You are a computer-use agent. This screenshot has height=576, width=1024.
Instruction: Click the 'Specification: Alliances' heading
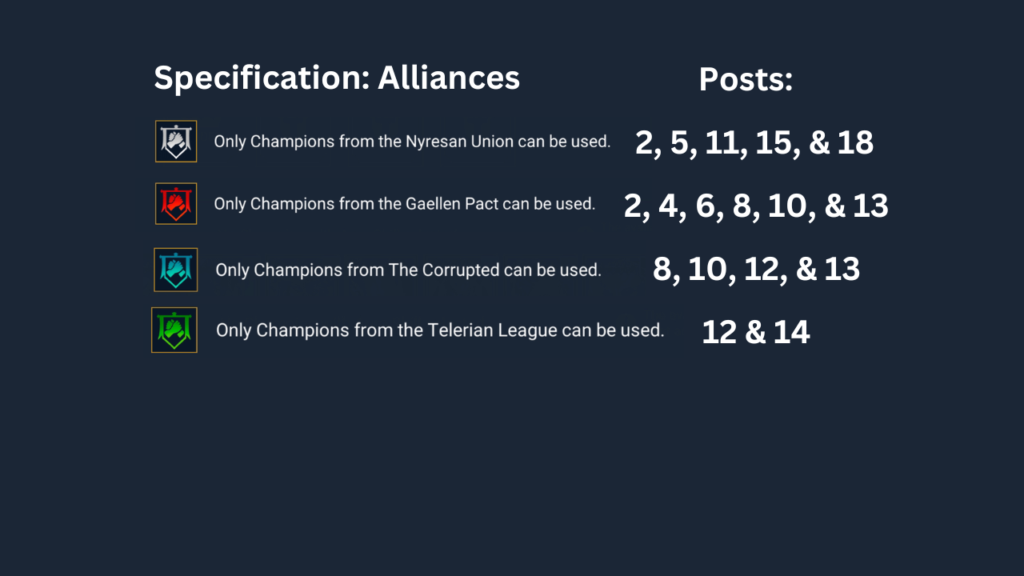coord(336,78)
